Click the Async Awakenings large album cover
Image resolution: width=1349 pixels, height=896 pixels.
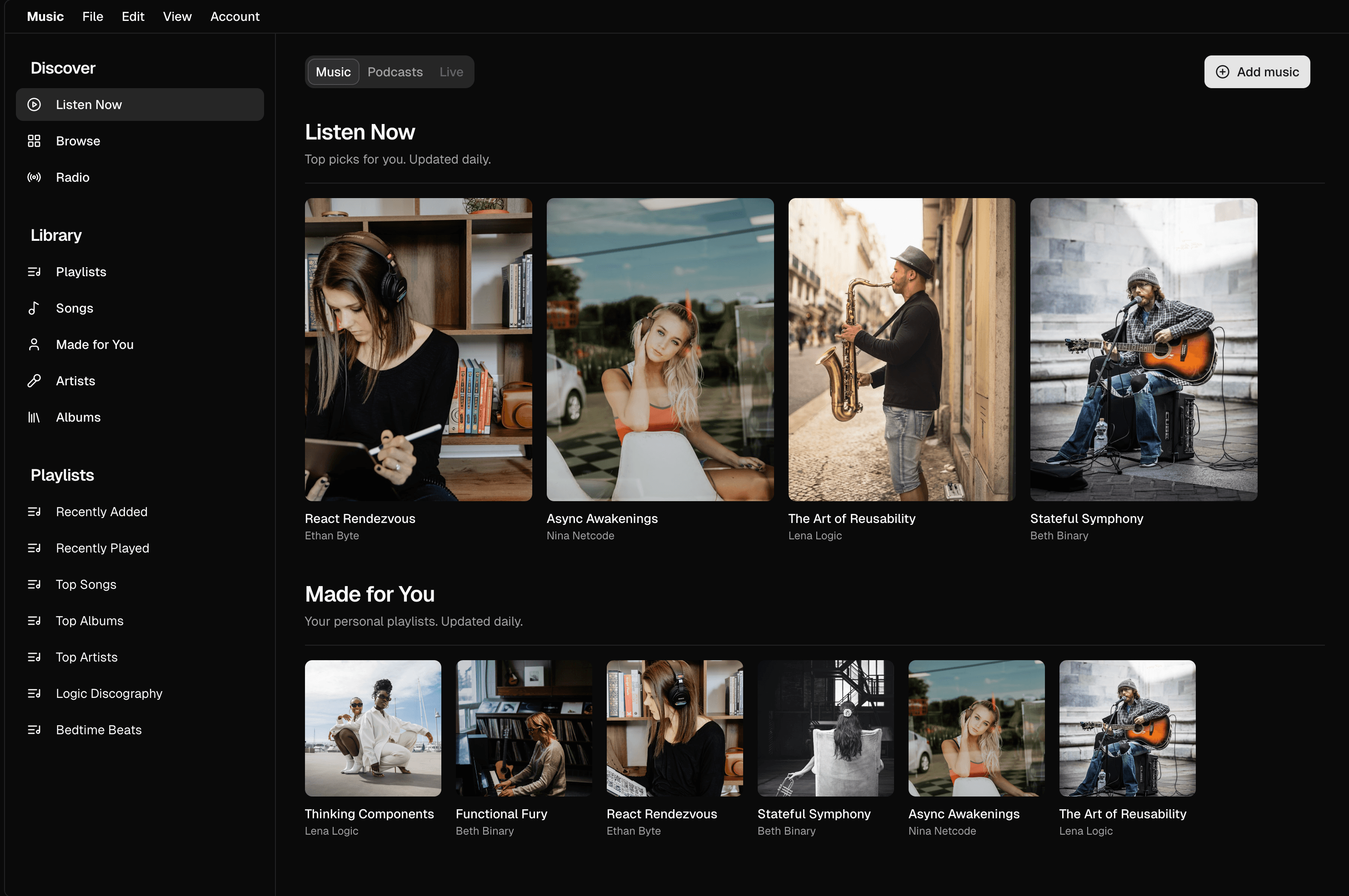coord(660,350)
